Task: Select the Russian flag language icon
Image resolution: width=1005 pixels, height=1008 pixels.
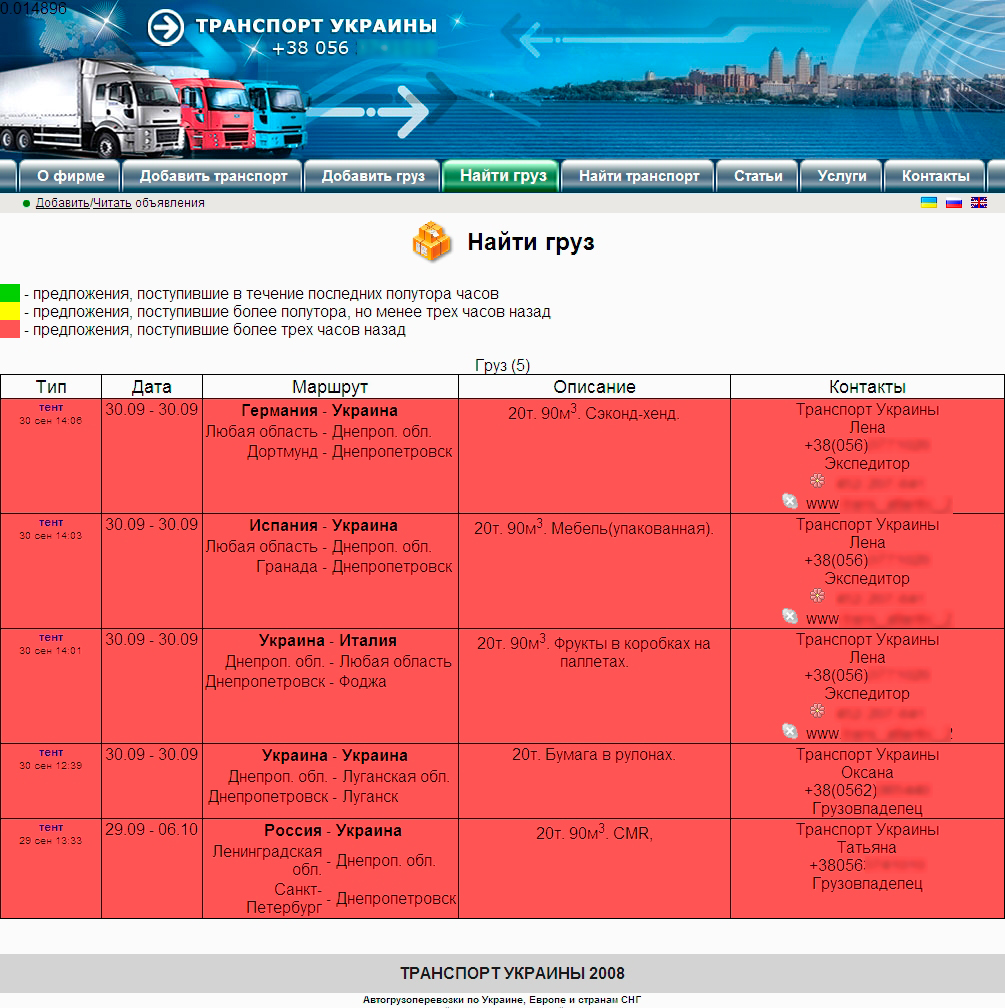Action: click(x=954, y=202)
